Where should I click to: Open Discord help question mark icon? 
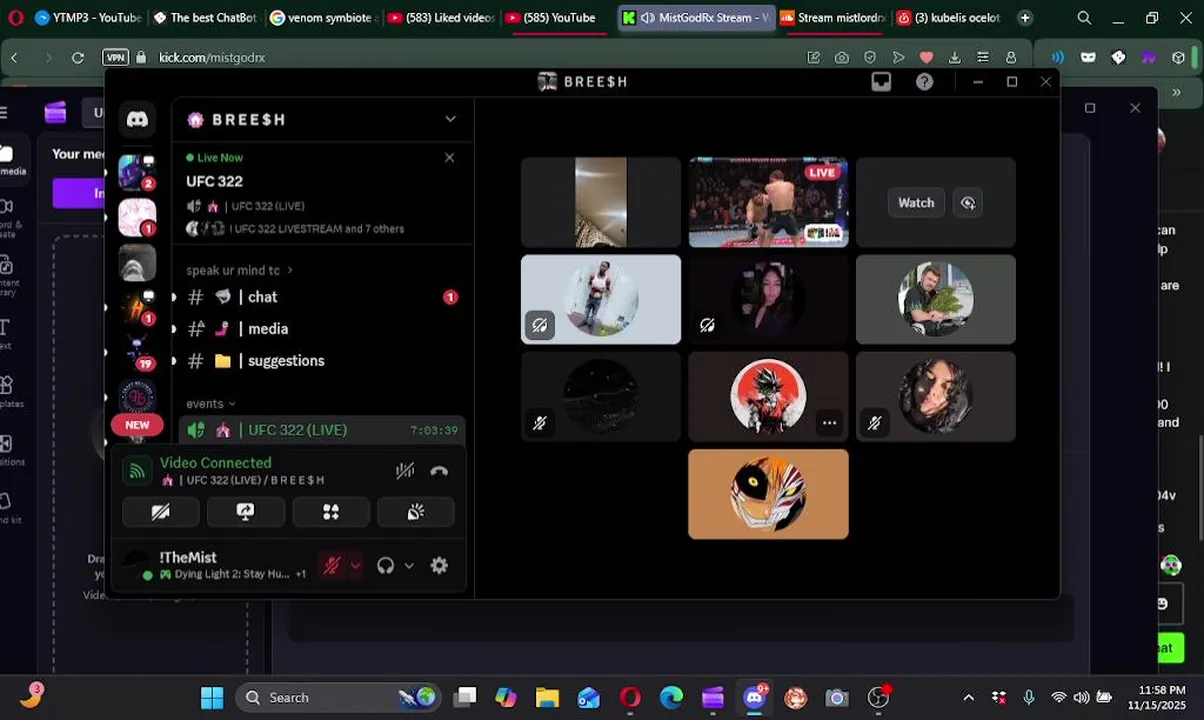[x=924, y=82]
